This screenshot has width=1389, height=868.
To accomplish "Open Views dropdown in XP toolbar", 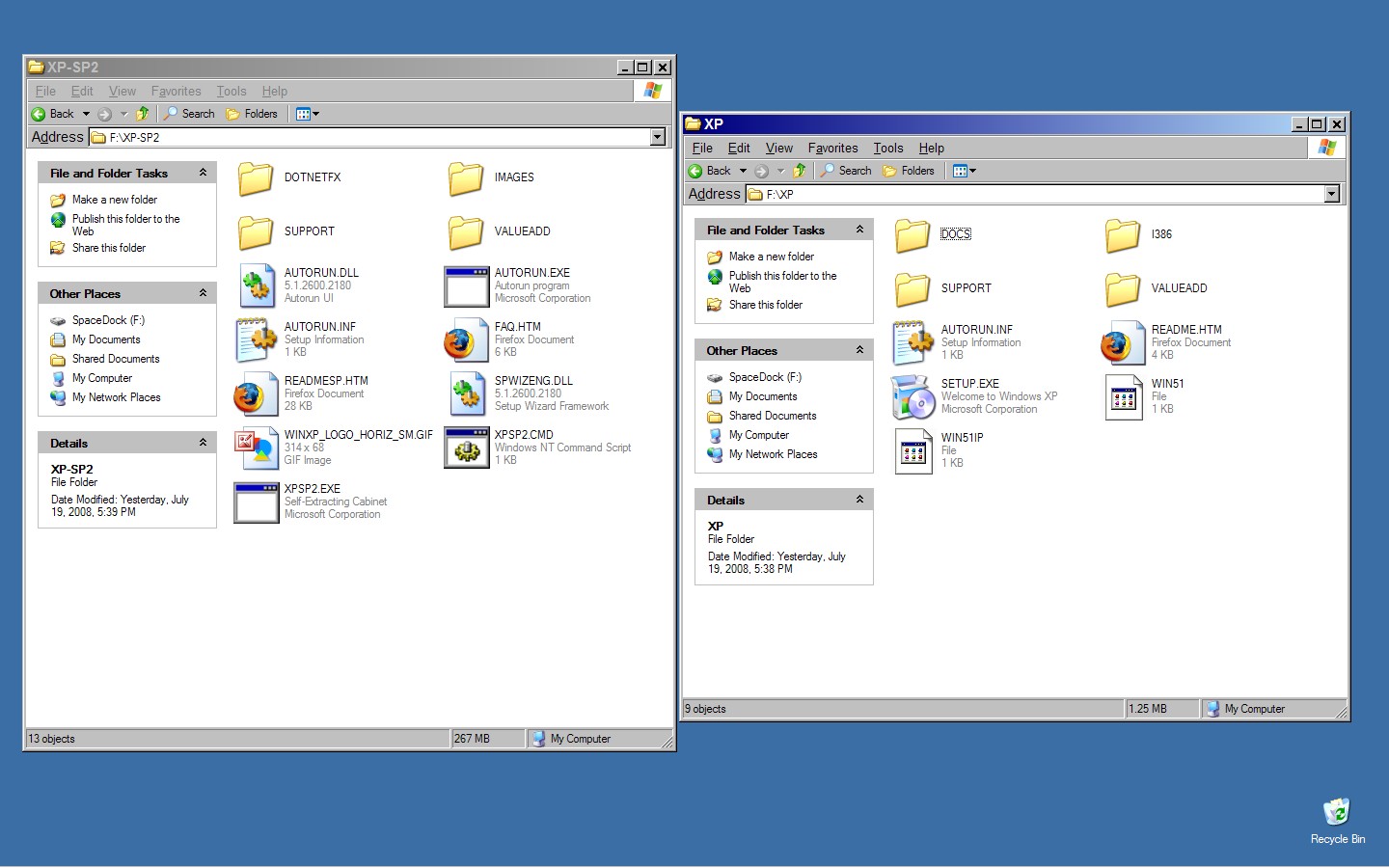I will pos(965,171).
